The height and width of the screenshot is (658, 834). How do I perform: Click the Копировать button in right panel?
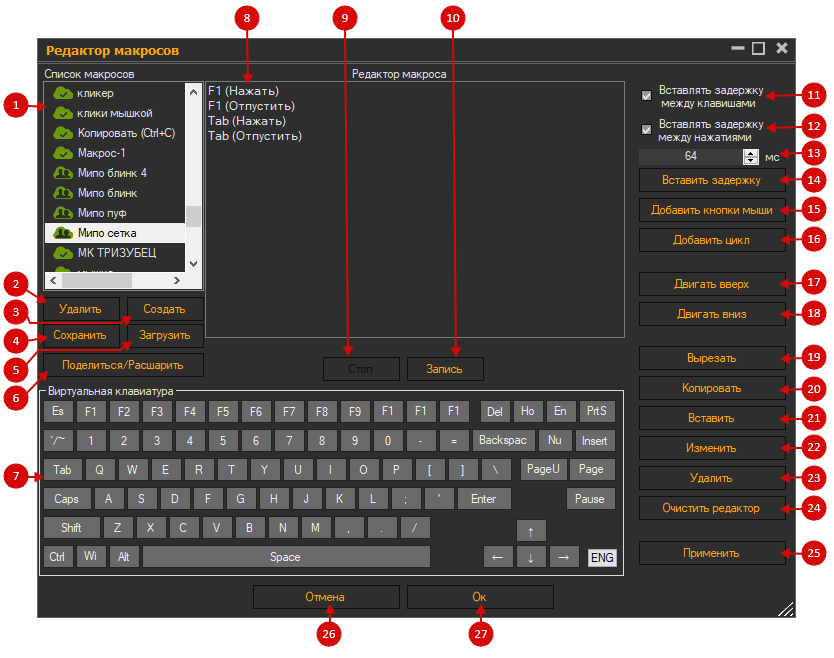click(x=712, y=388)
